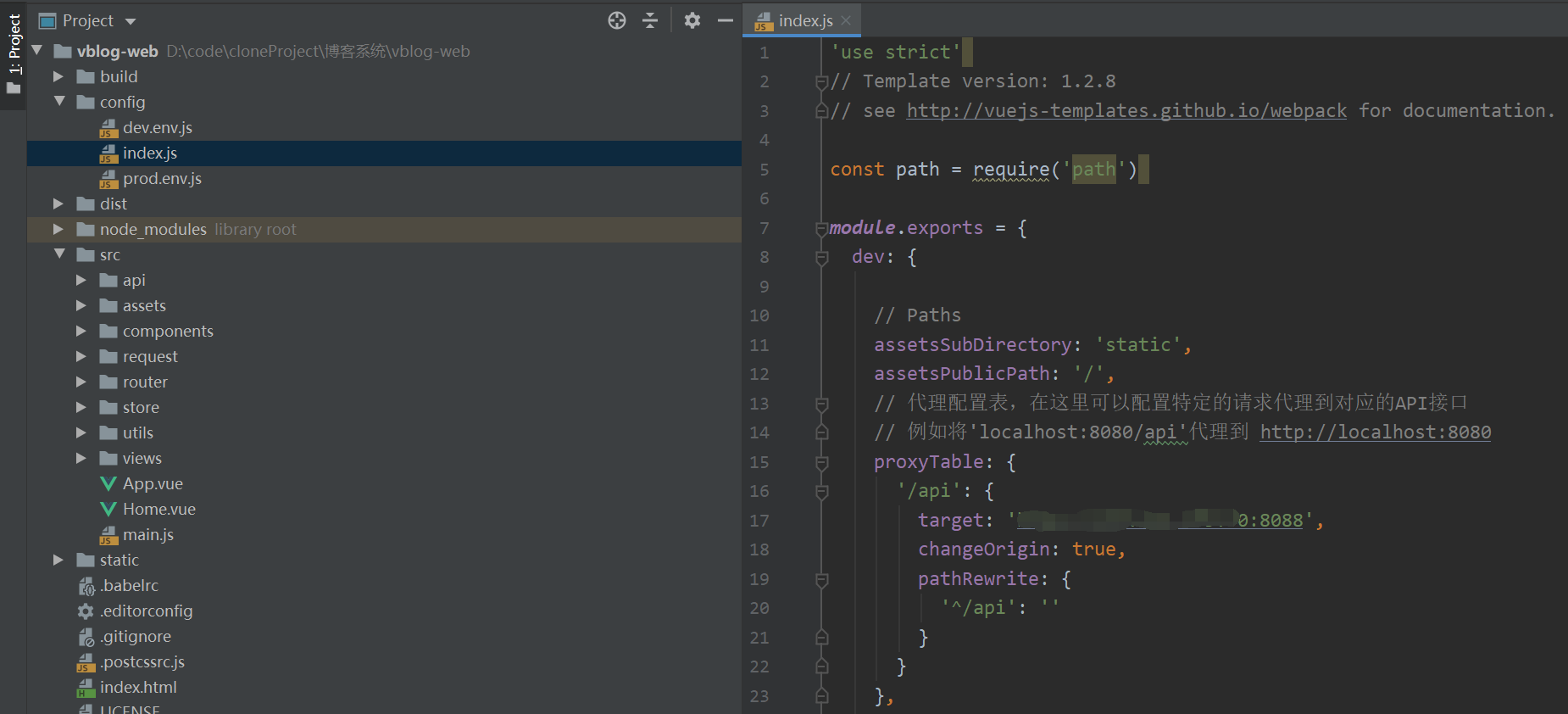Fold the pathRewrite block at line 19
Viewport: 1568px width, 714px height.
[x=821, y=579]
